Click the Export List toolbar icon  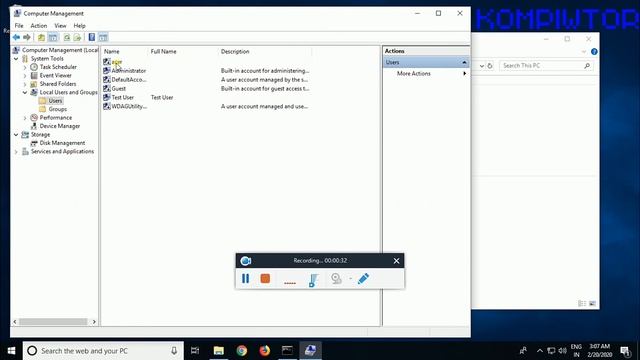point(77,38)
